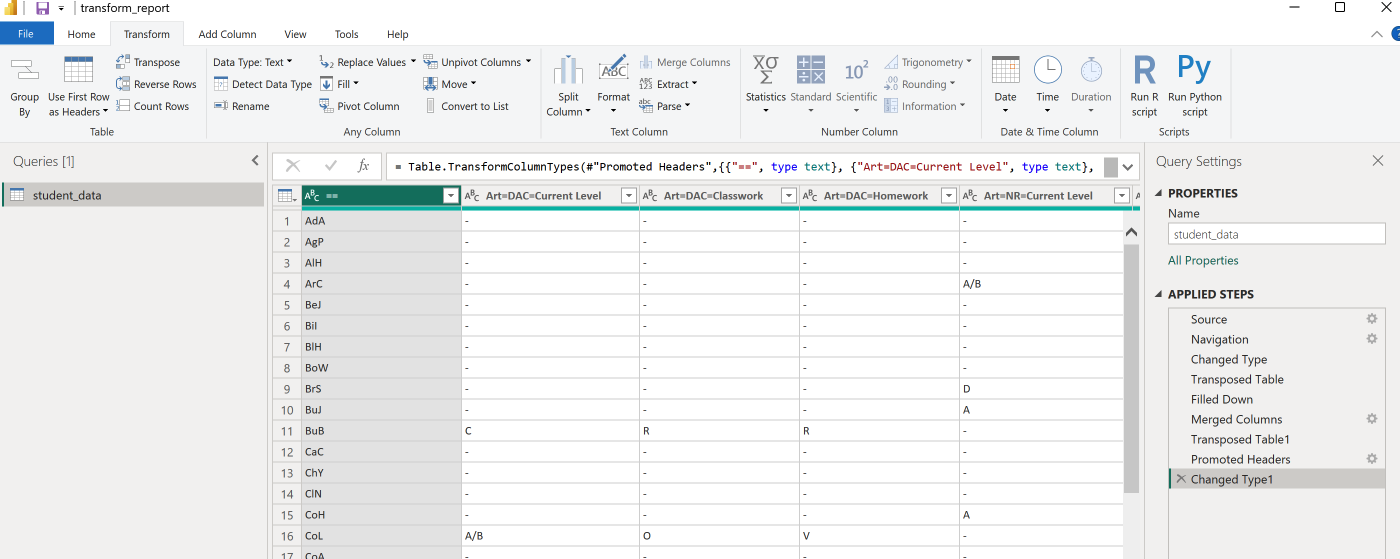Select the student_data query

(133, 195)
